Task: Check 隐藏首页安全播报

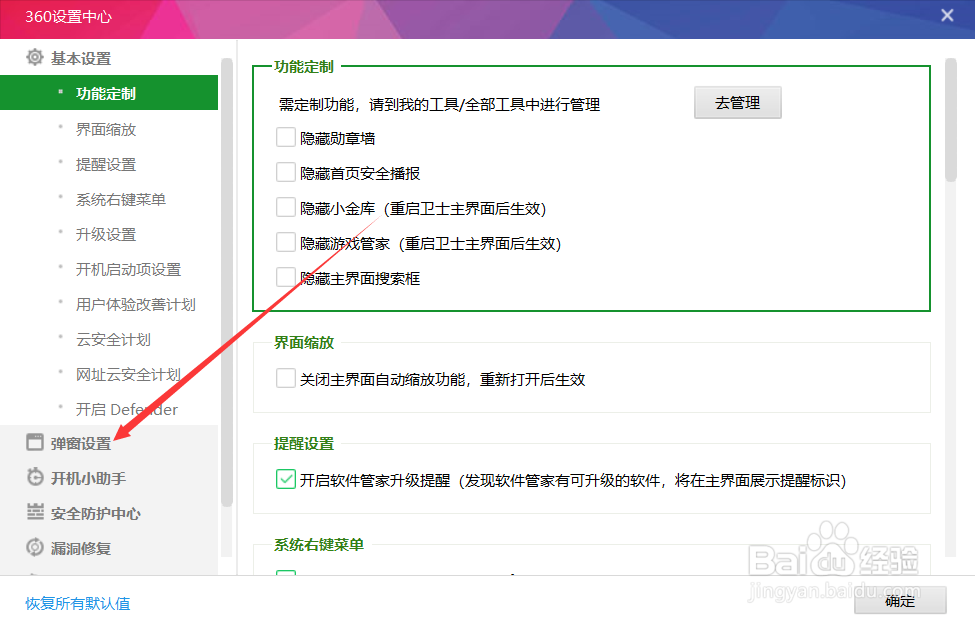Action: pos(285,173)
